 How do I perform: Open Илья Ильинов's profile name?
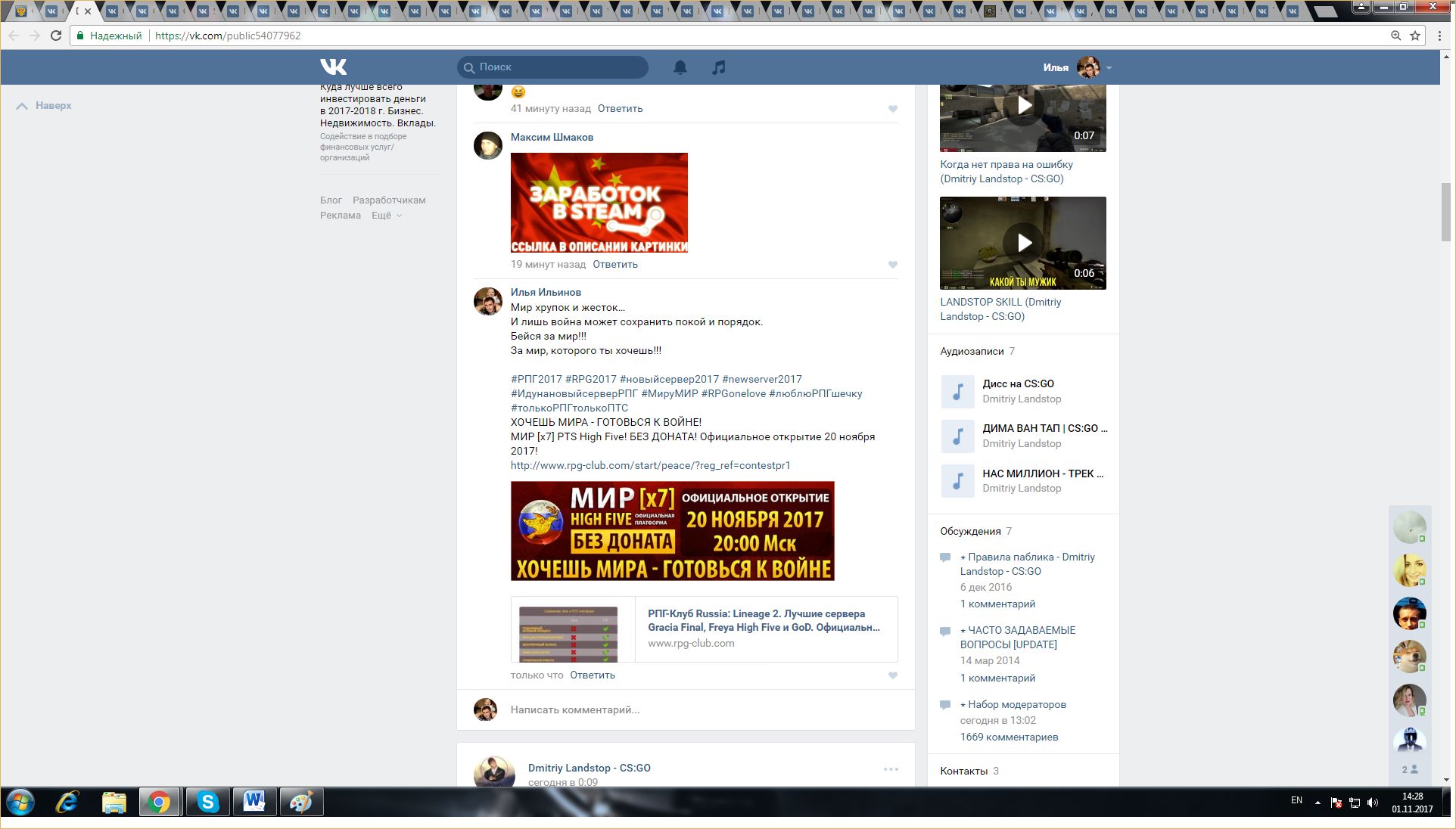pyautogui.click(x=546, y=292)
